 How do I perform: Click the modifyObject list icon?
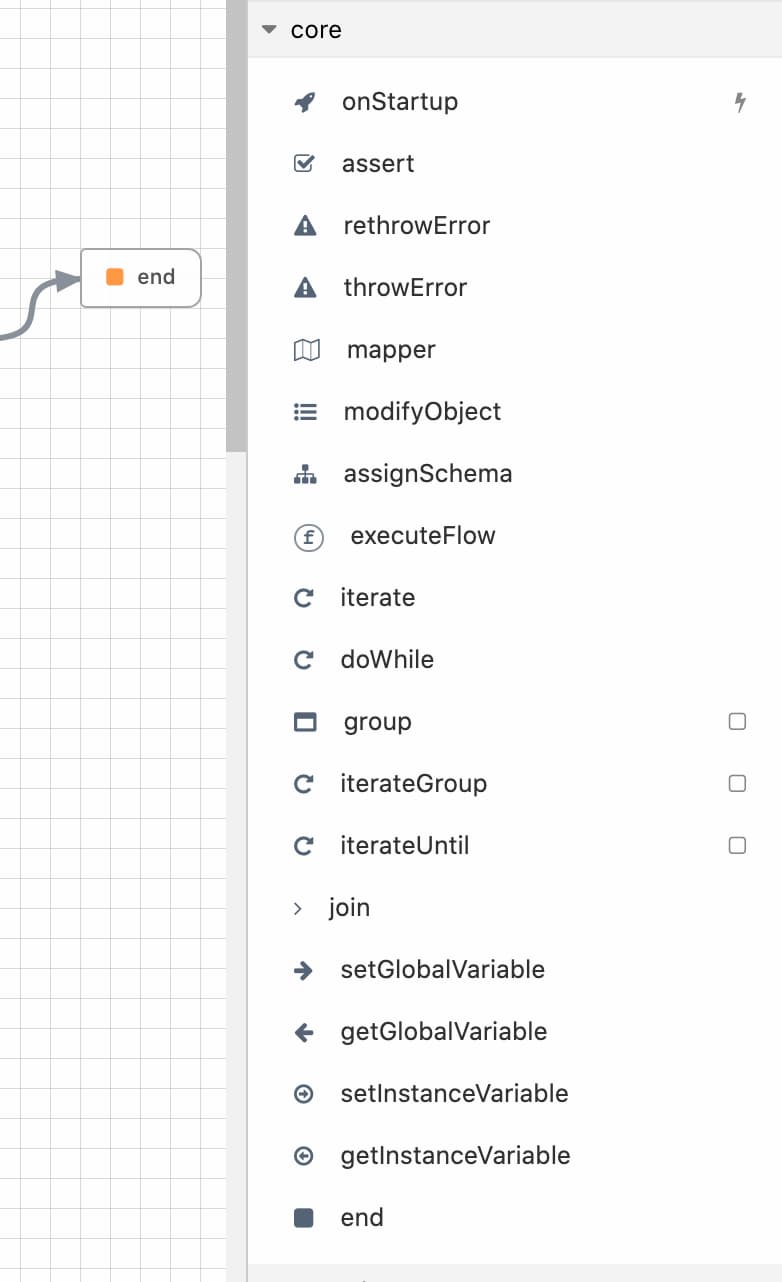[x=305, y=412]
